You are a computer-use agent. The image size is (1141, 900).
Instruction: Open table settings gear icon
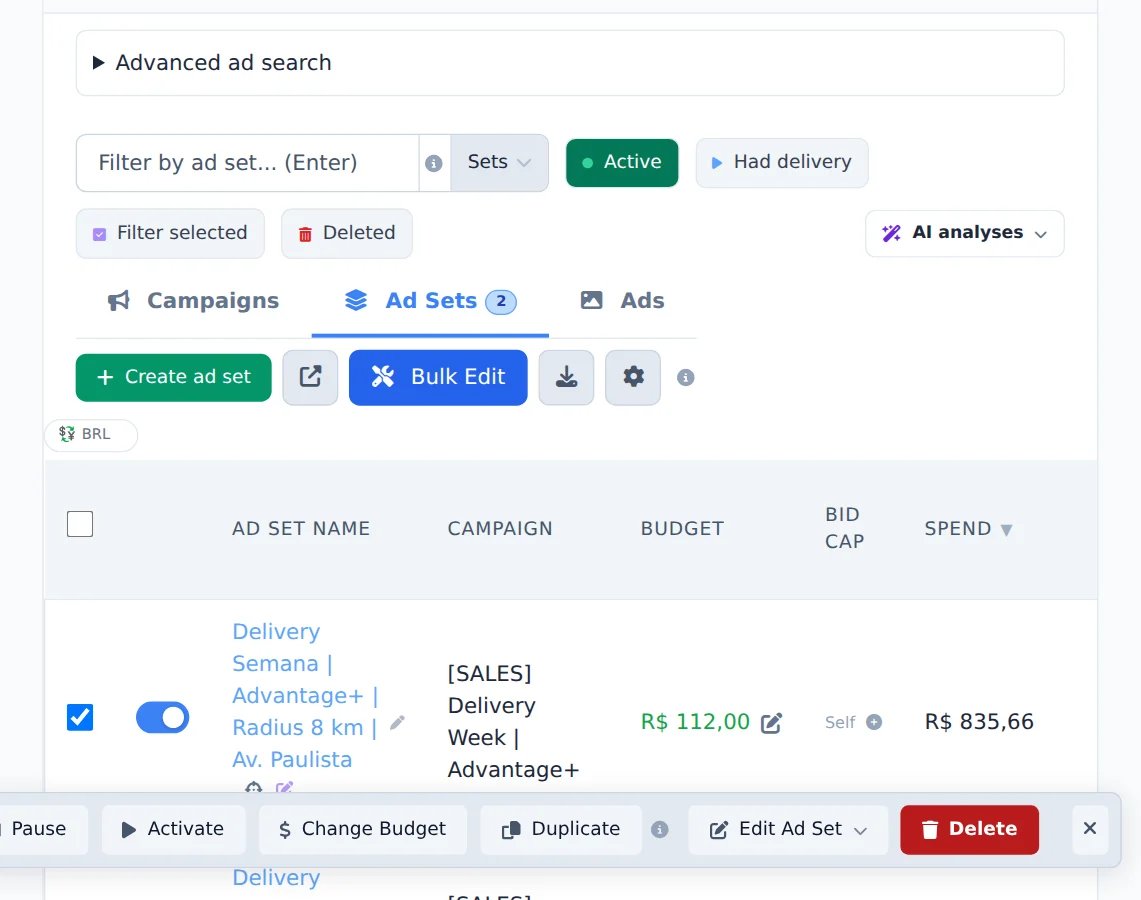(633, 377)
